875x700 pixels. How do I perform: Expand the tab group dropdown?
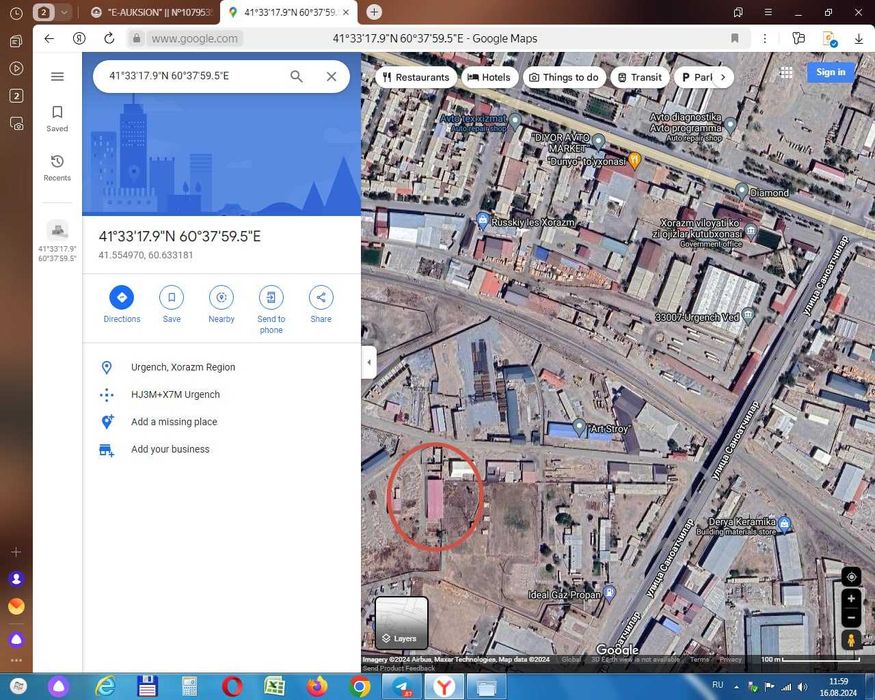coord(64,12)
